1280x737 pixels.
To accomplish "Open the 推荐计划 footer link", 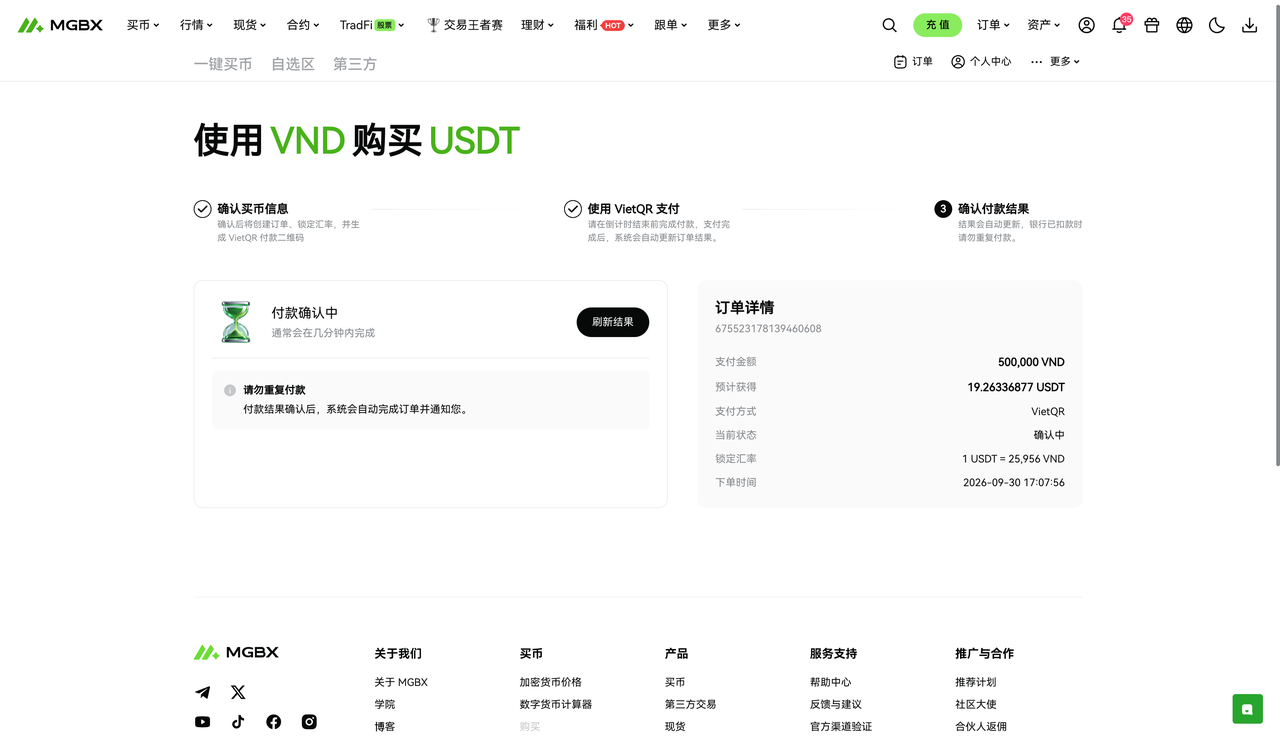I will point(976,682).
